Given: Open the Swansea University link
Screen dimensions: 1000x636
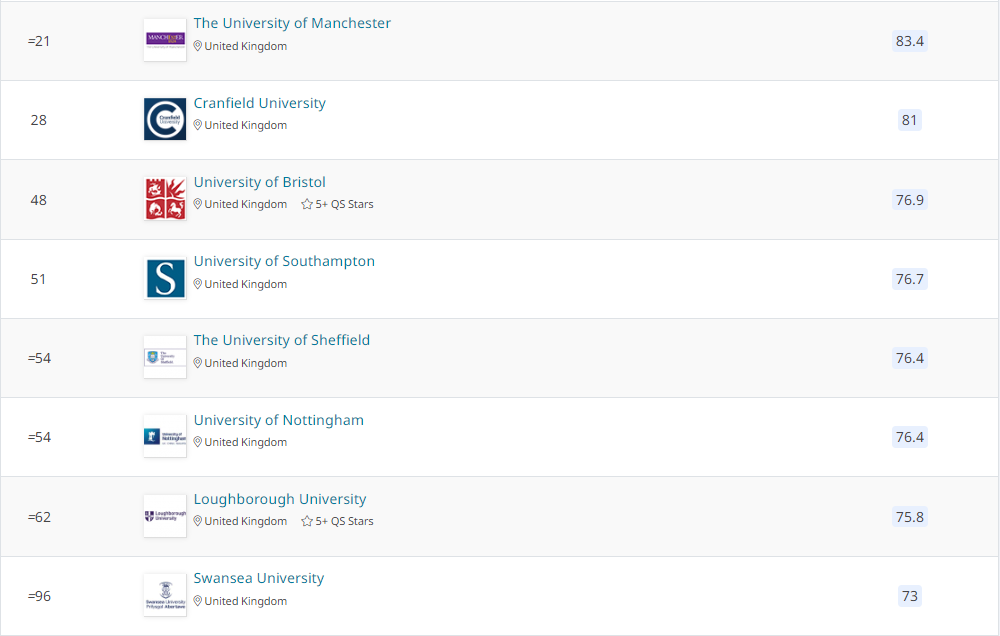Looking at the screenshot, I should point(259,578).
